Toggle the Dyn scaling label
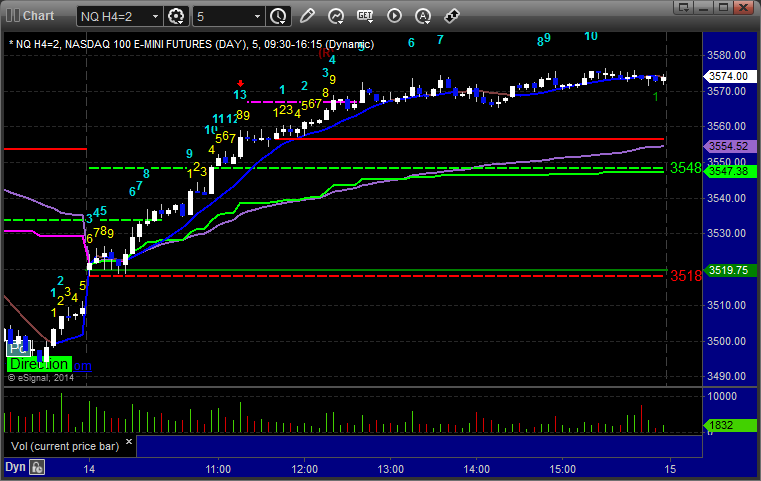Screen dimensions: 761x481 [15, 467]
